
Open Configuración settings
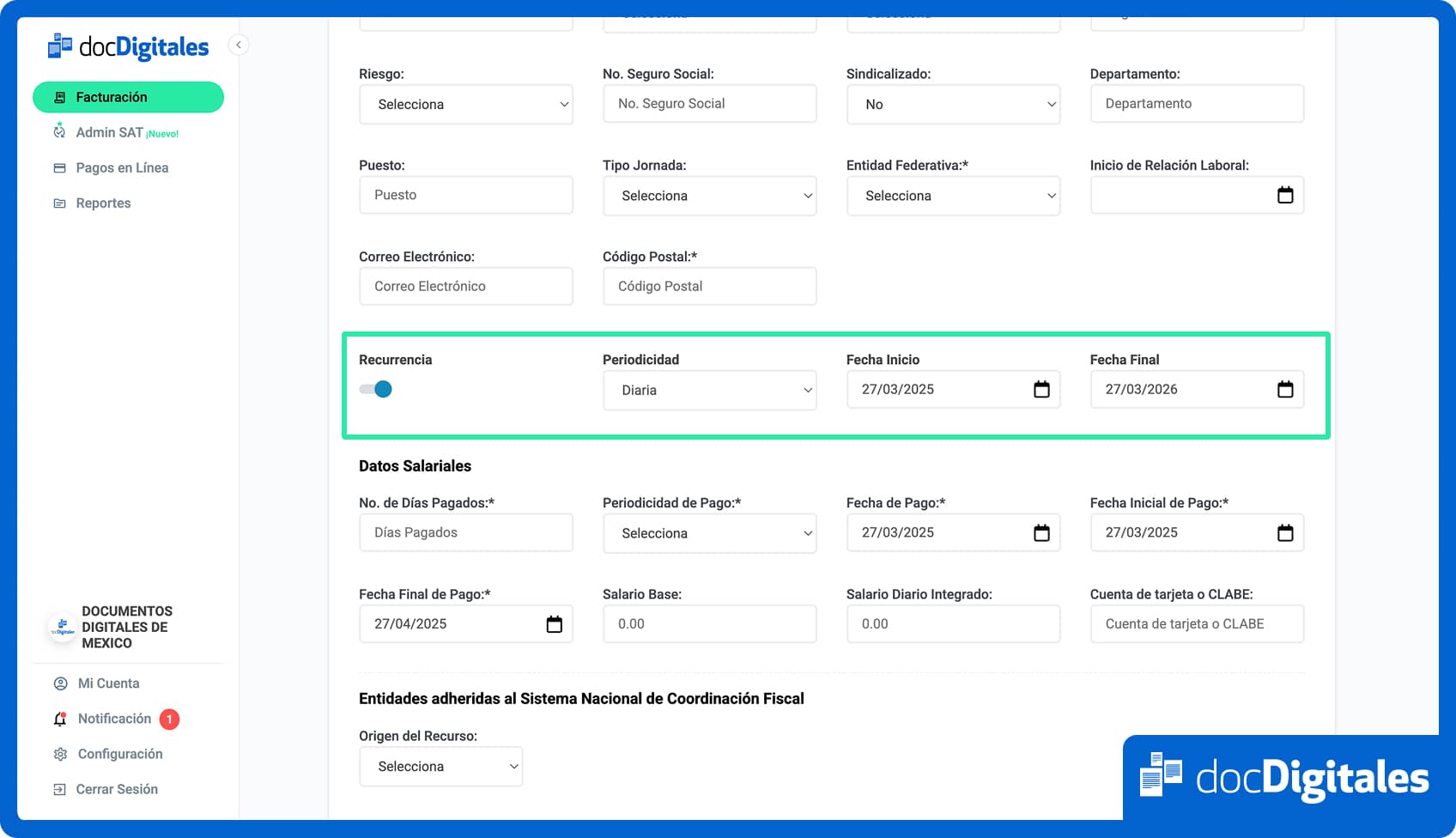pos(120,754)
